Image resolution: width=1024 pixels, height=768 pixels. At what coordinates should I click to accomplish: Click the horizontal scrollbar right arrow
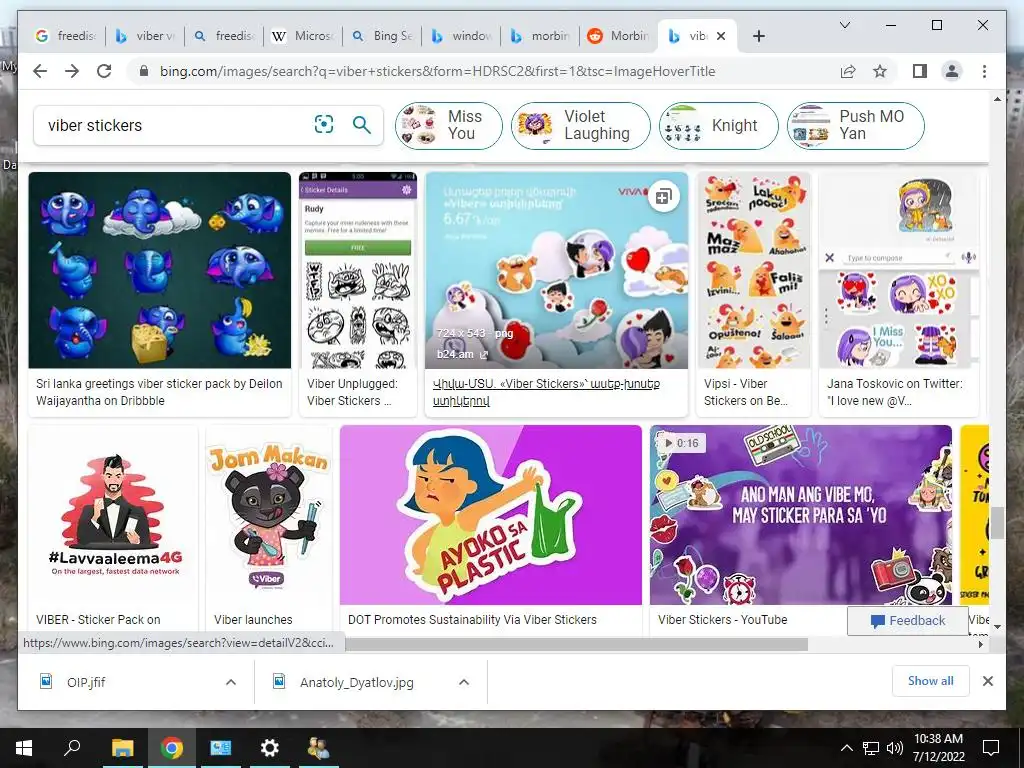980,644
